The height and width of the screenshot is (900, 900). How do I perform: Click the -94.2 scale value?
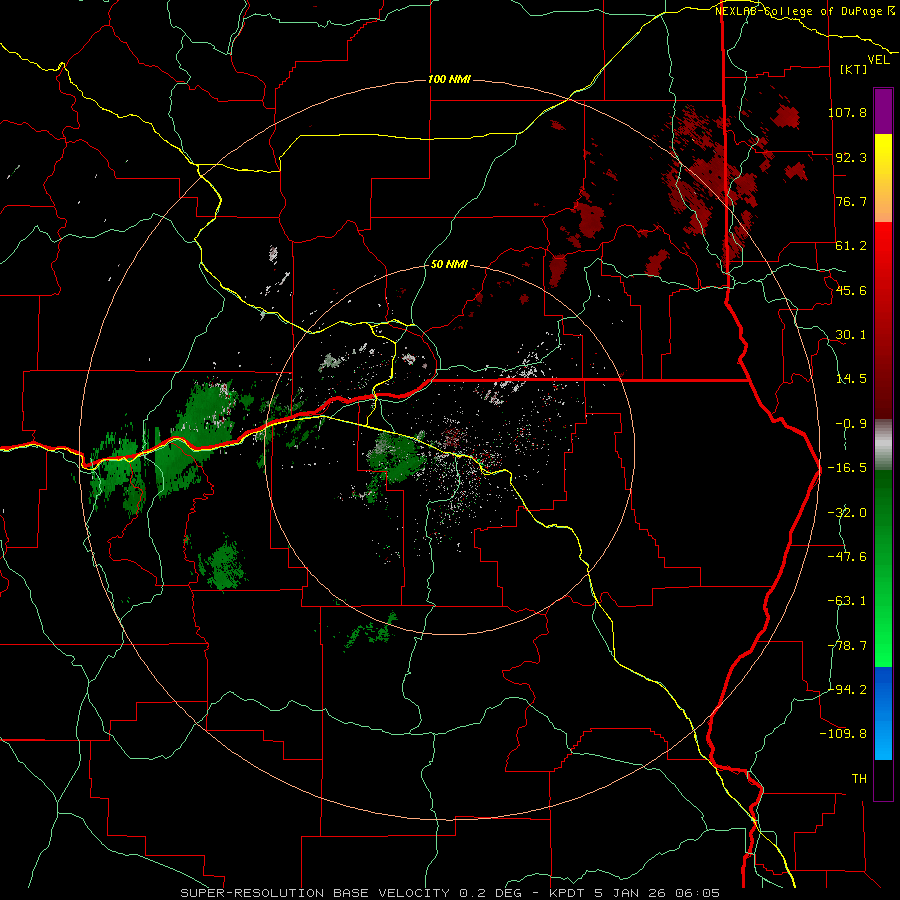(847, 689)
